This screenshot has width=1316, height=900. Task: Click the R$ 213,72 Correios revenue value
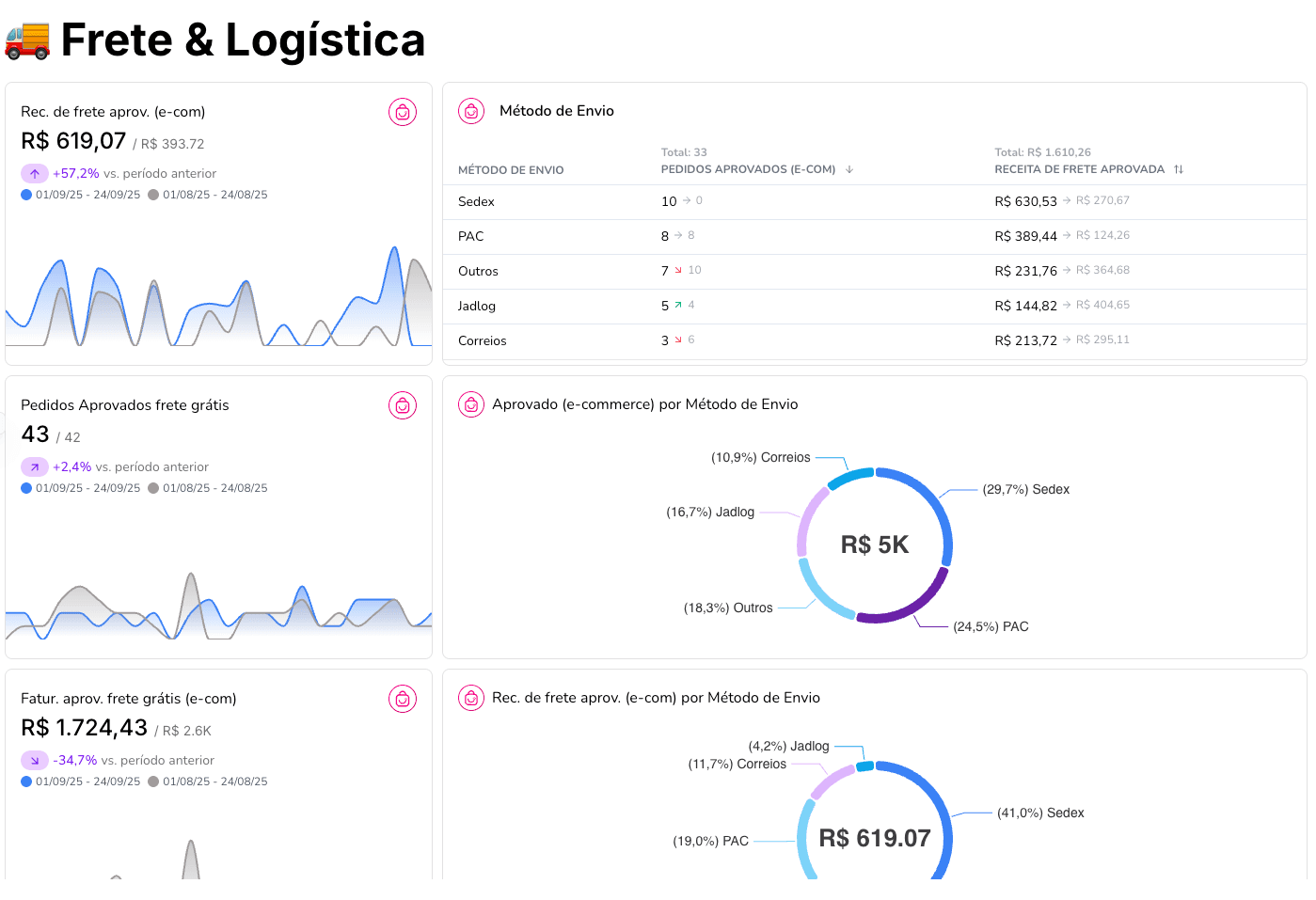[x=1025, y=340]
